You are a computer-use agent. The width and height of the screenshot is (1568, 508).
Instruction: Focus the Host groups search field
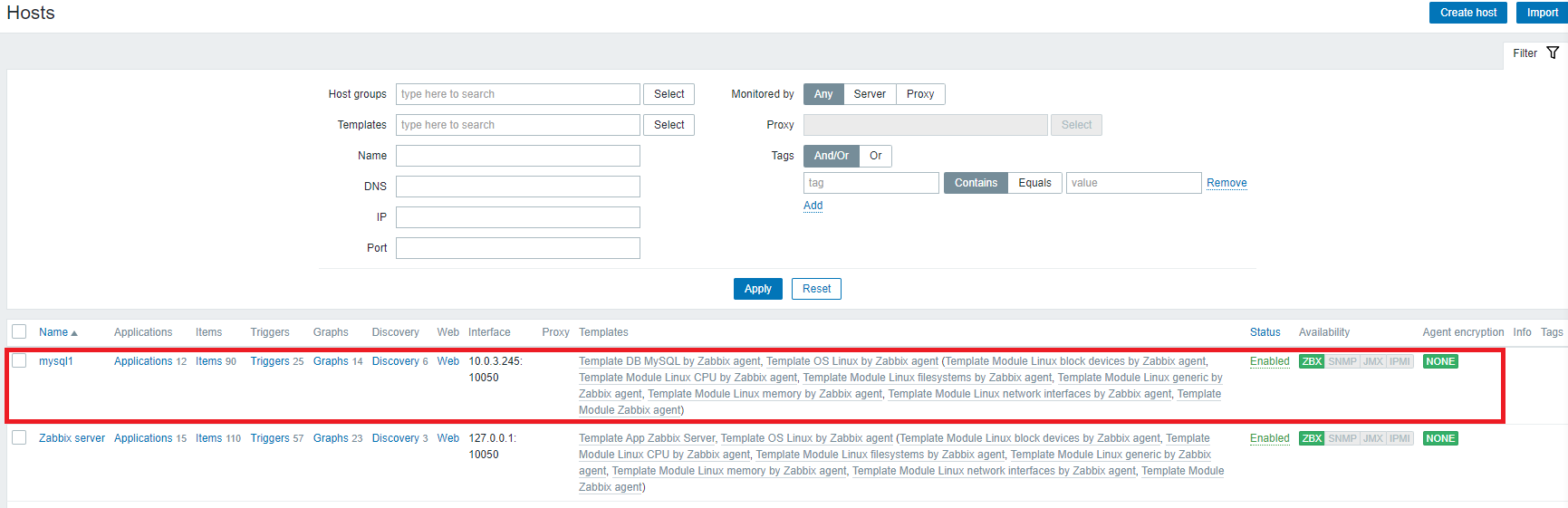click(x=518, y=94)
